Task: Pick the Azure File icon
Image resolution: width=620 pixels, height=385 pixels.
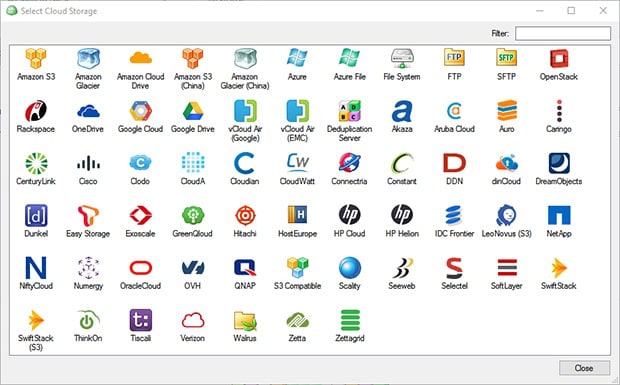Action: [349, 59]
